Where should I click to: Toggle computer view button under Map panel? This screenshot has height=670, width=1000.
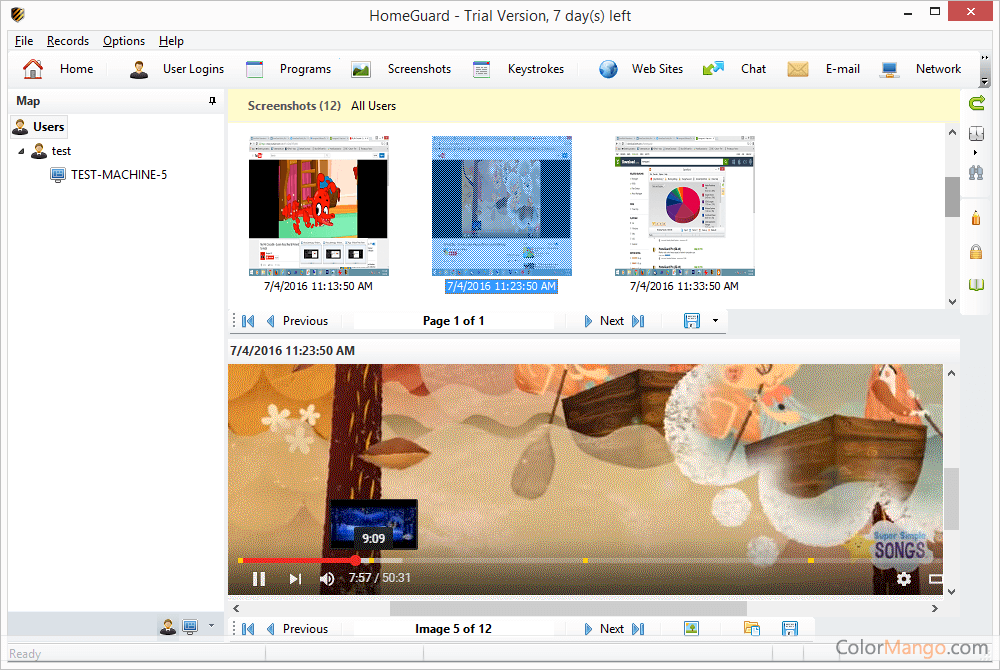tap(190, 627)
